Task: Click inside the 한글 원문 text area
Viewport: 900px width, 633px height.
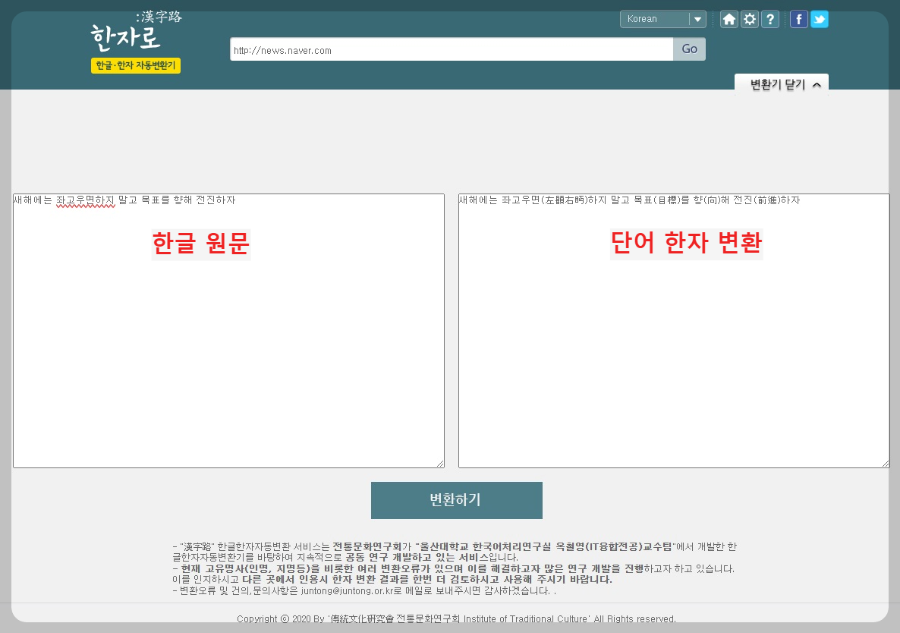Action: coord(227,330)
